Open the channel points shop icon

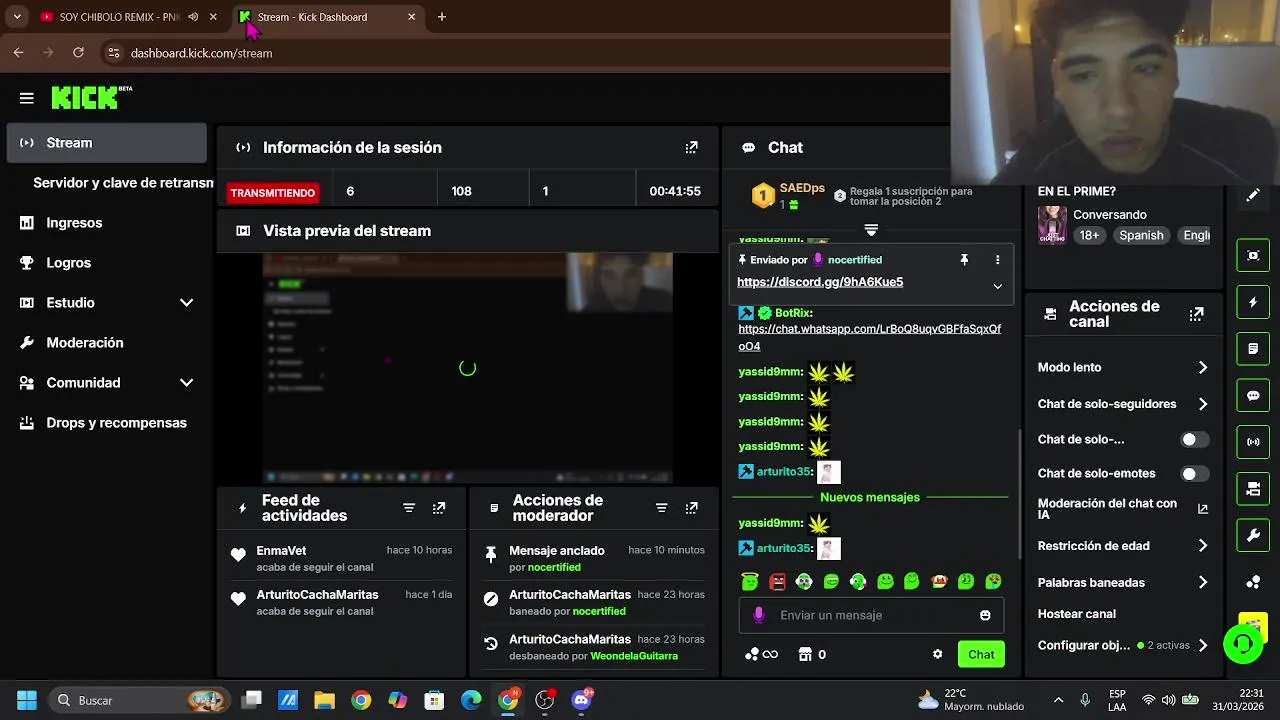tap(805, 654)
